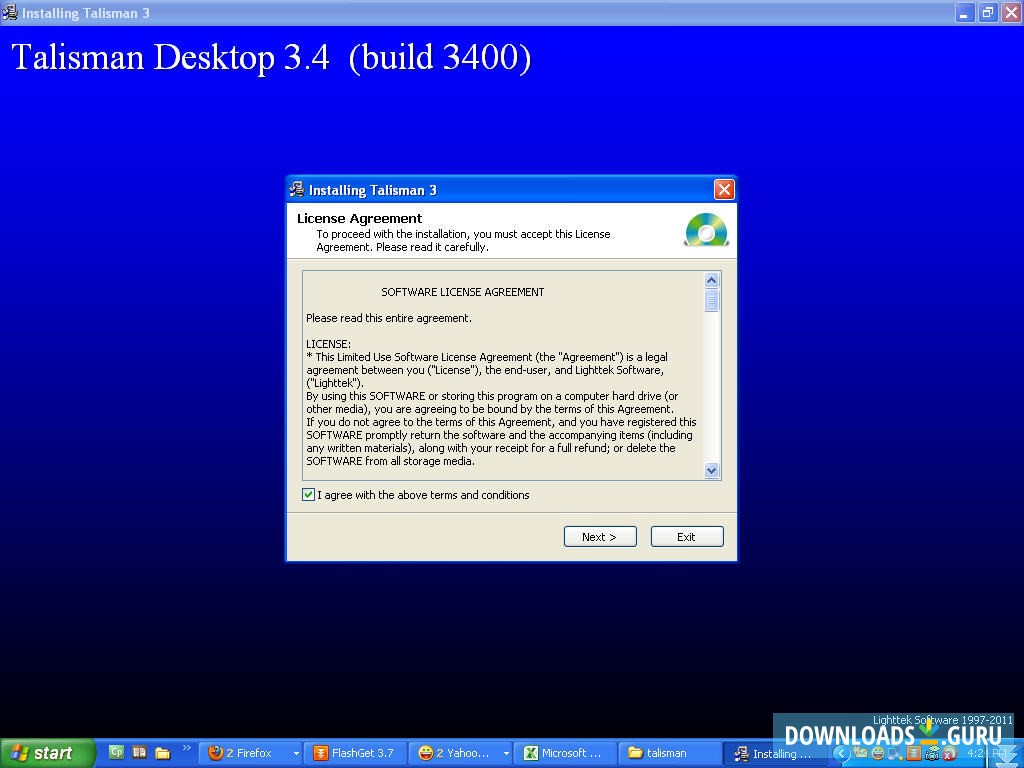Click the Firefox icon in the taskbar
This screenshot has width=1024, height=768.
(215, 753)
